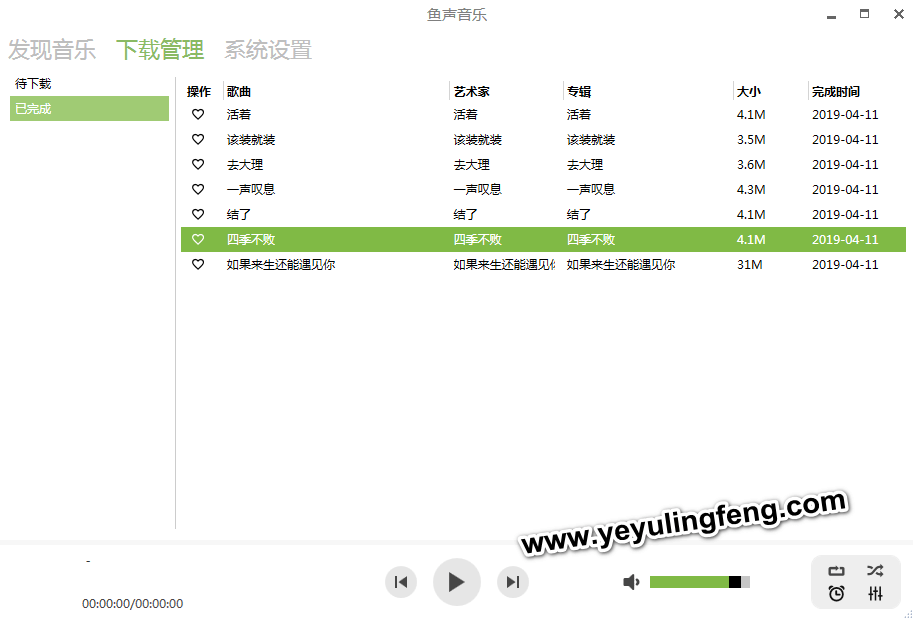The width and height of the screenshot is (913, 618).
Task: Minimize the 鱼声音乐 window
Action: pos(831,15)
